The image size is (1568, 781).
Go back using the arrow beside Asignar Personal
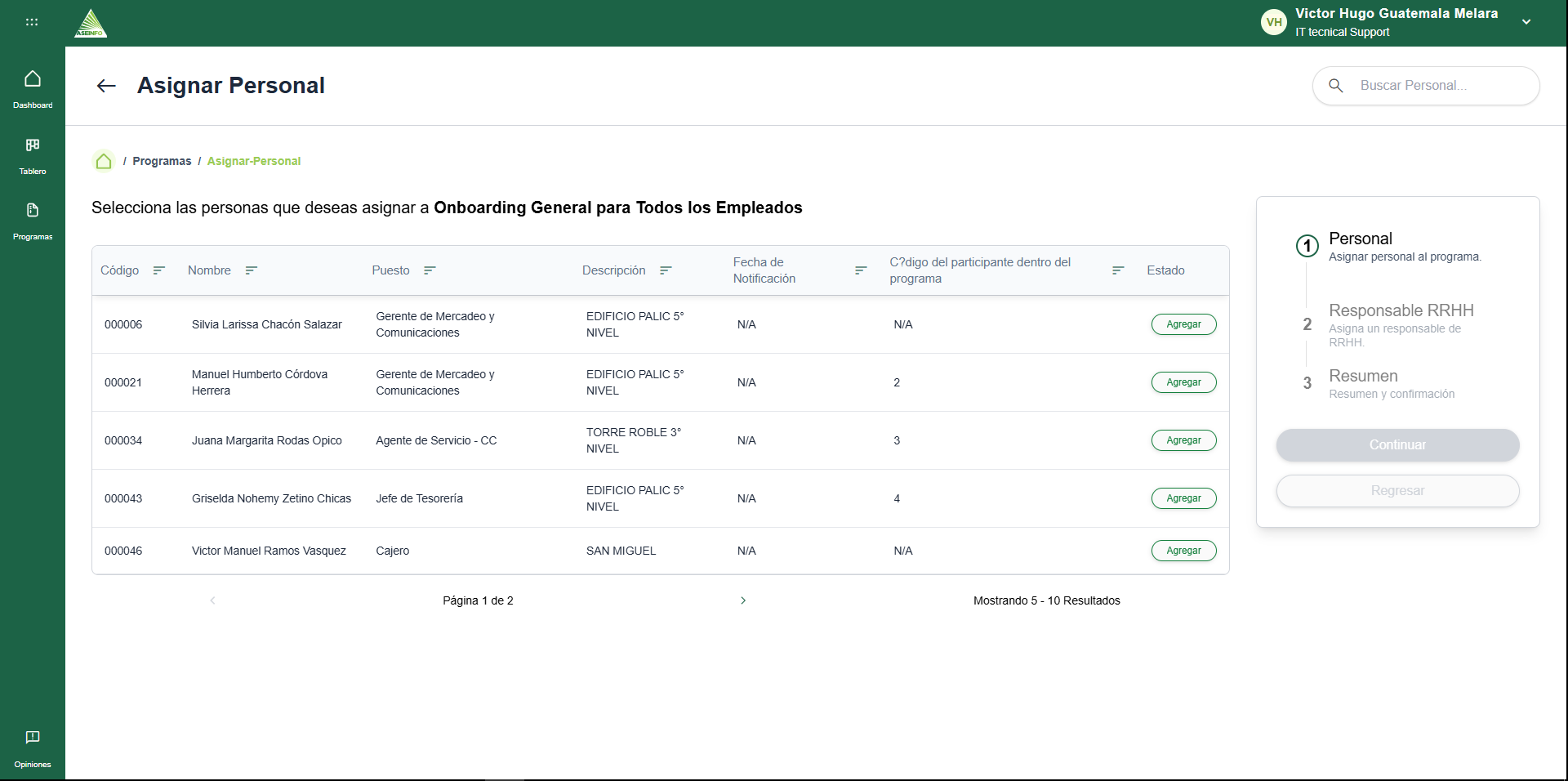tap(106, 86)
